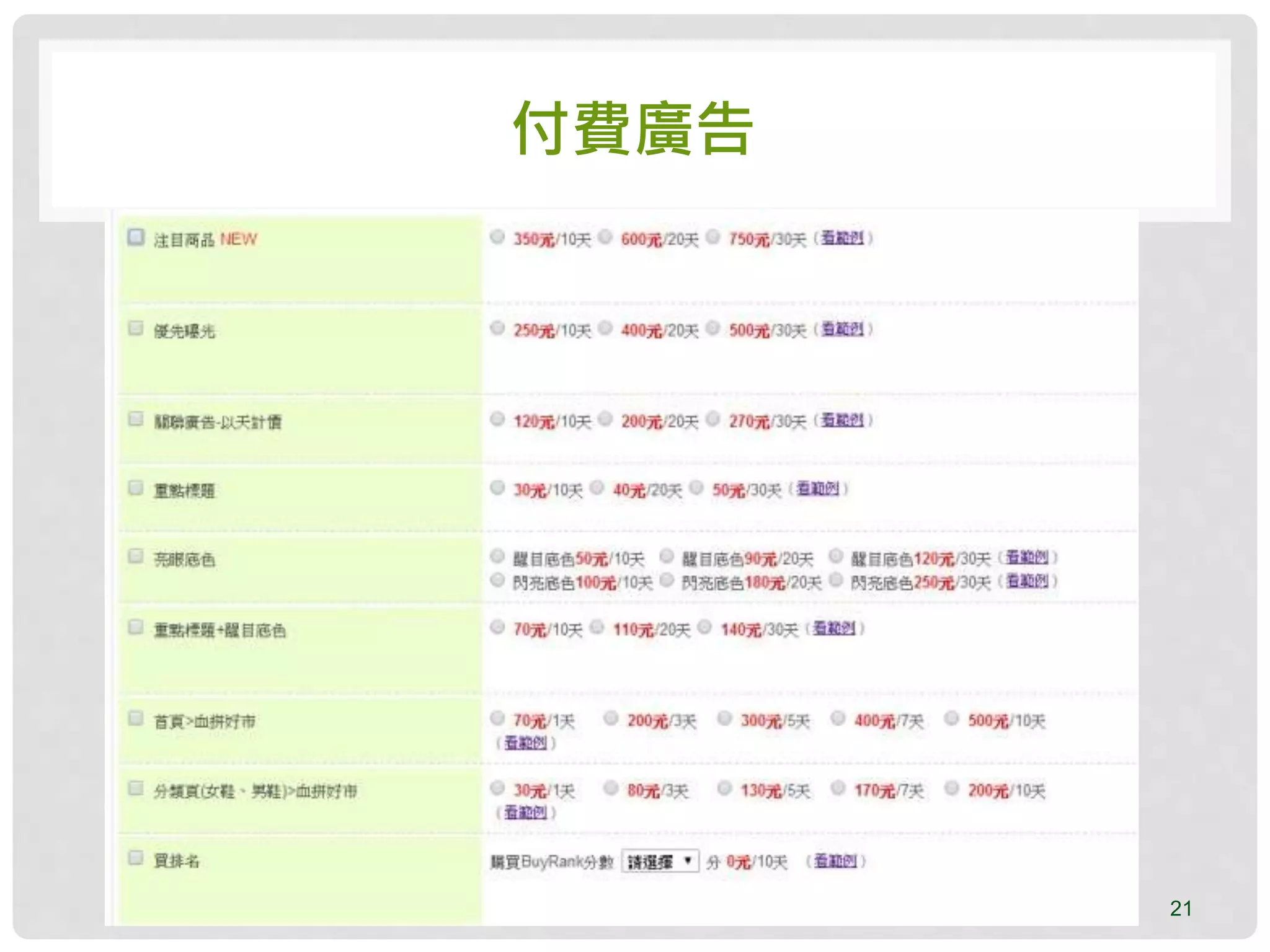
Task: Check the 關聯廣告-以天計價 checkbox
Action: point(136,419)
